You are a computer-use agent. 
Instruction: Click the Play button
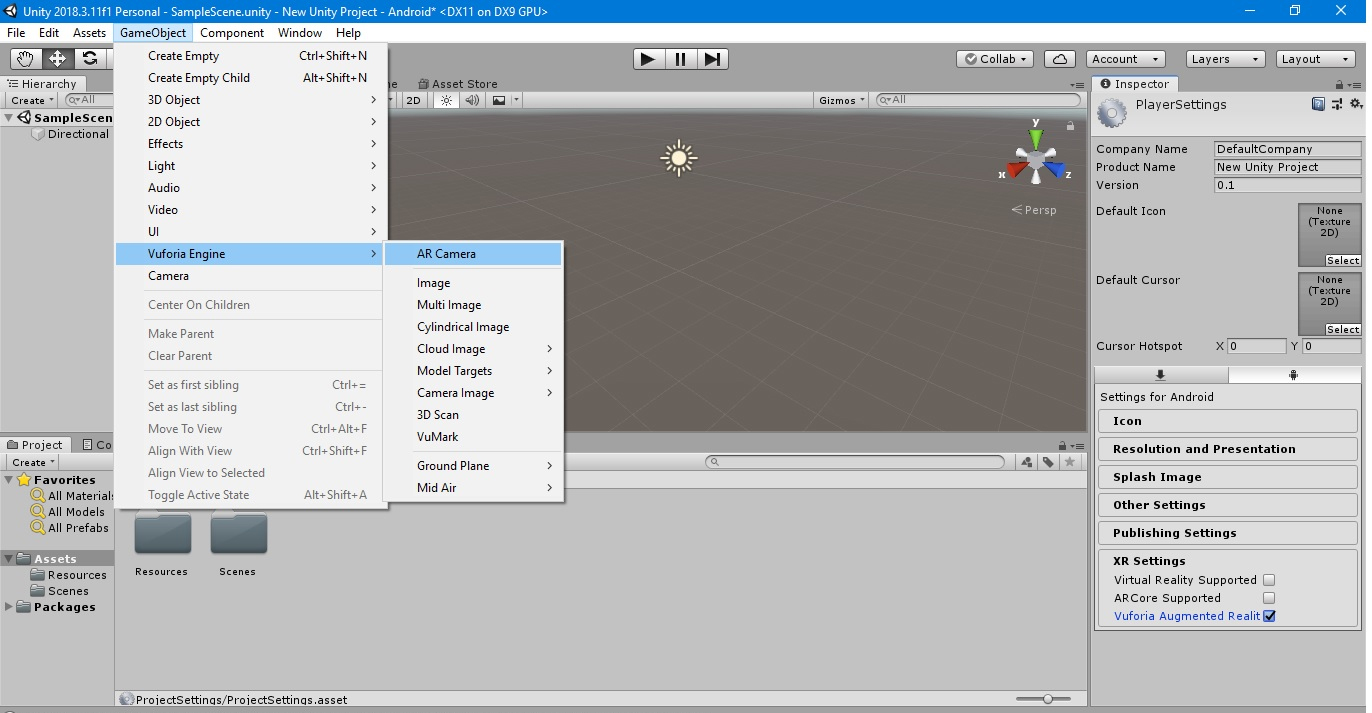[x=648, y=59]
